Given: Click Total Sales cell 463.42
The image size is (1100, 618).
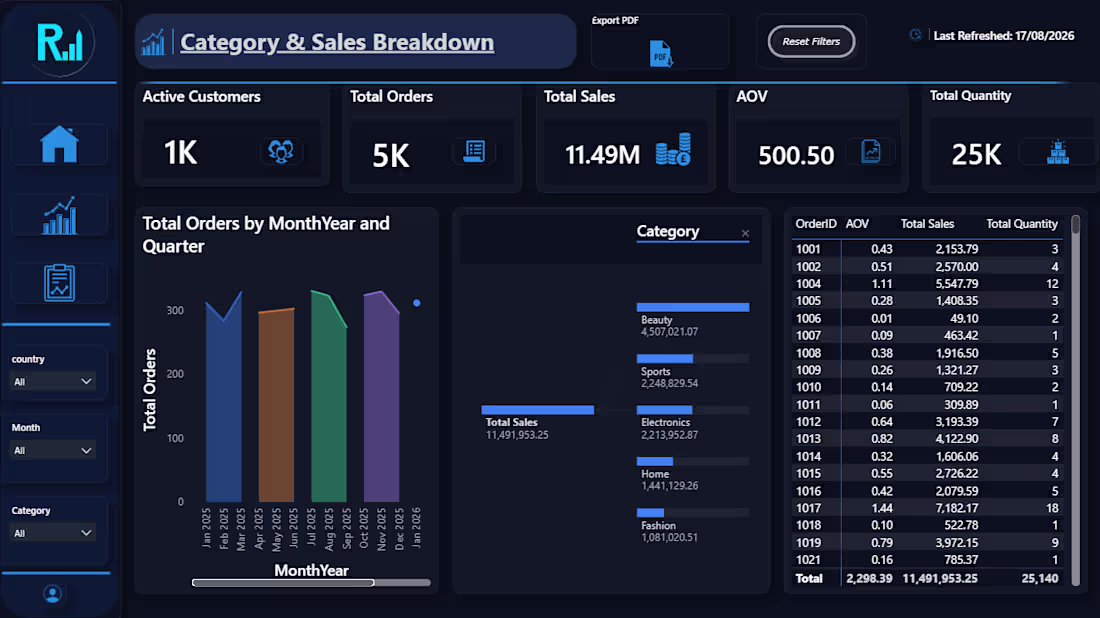Looking at the screenshot, I should pyautogui.click(x=961, y=335).
